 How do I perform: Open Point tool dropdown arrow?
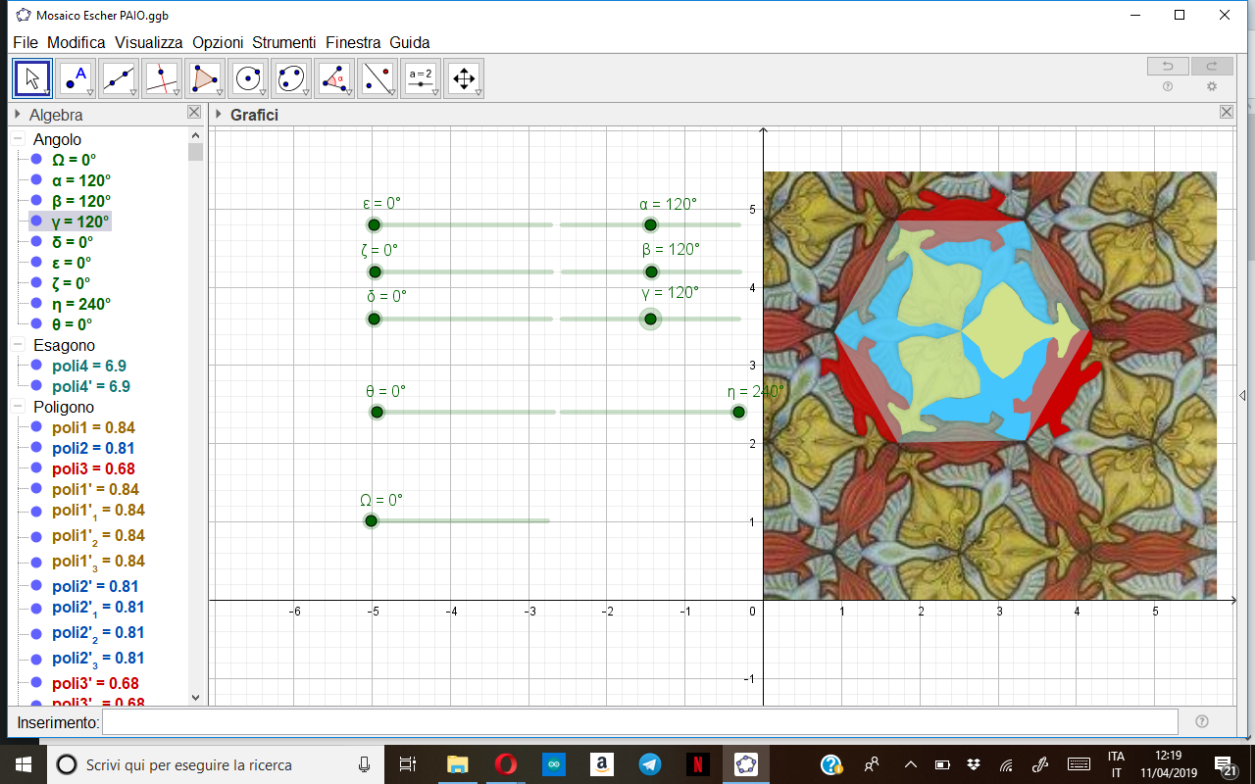(90, 93)
